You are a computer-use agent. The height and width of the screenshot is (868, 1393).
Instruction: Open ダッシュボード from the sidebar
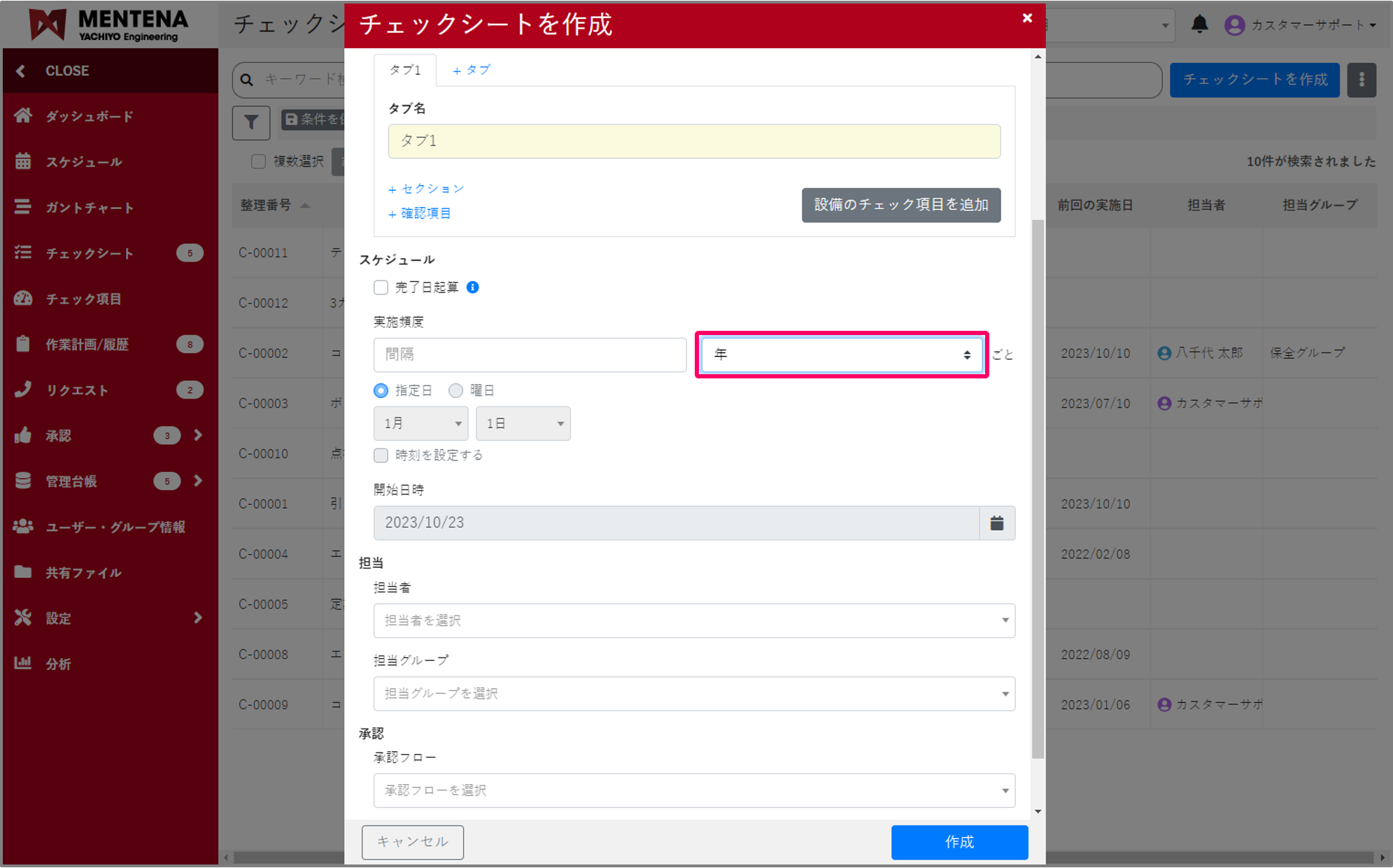[89, 116]
